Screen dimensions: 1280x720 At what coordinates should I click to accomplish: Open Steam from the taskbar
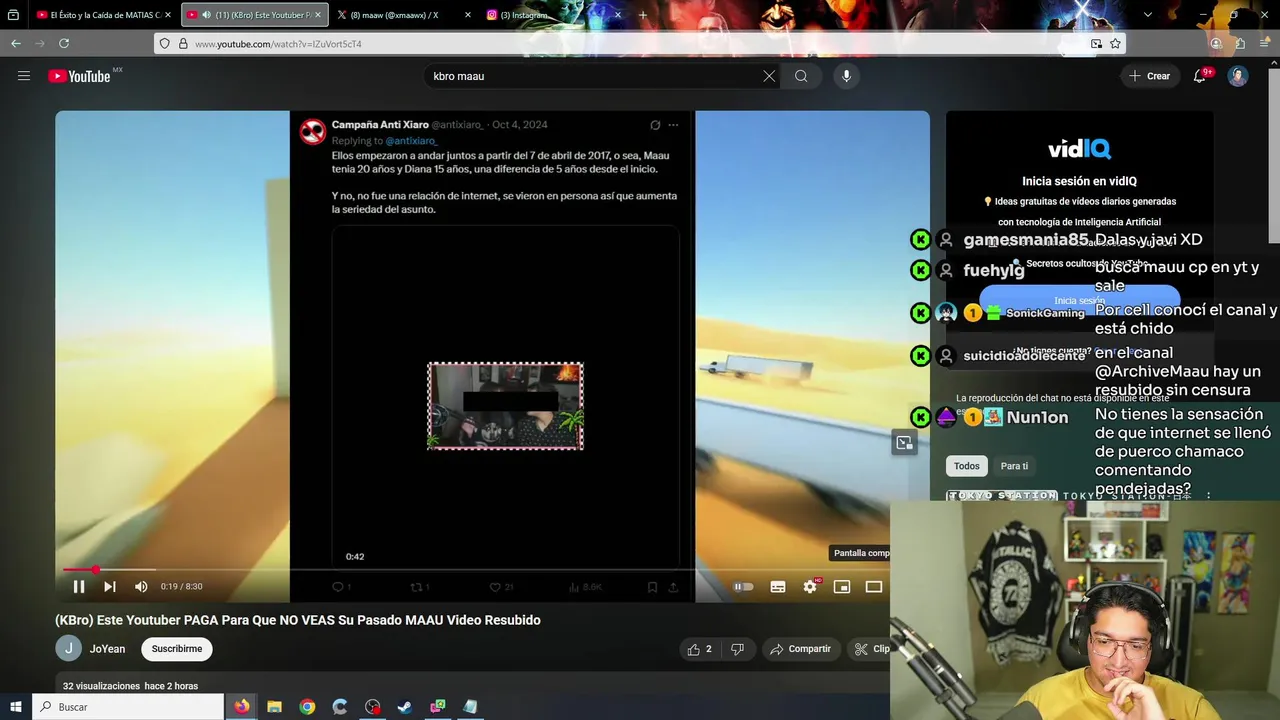click(x=405, y=707)
